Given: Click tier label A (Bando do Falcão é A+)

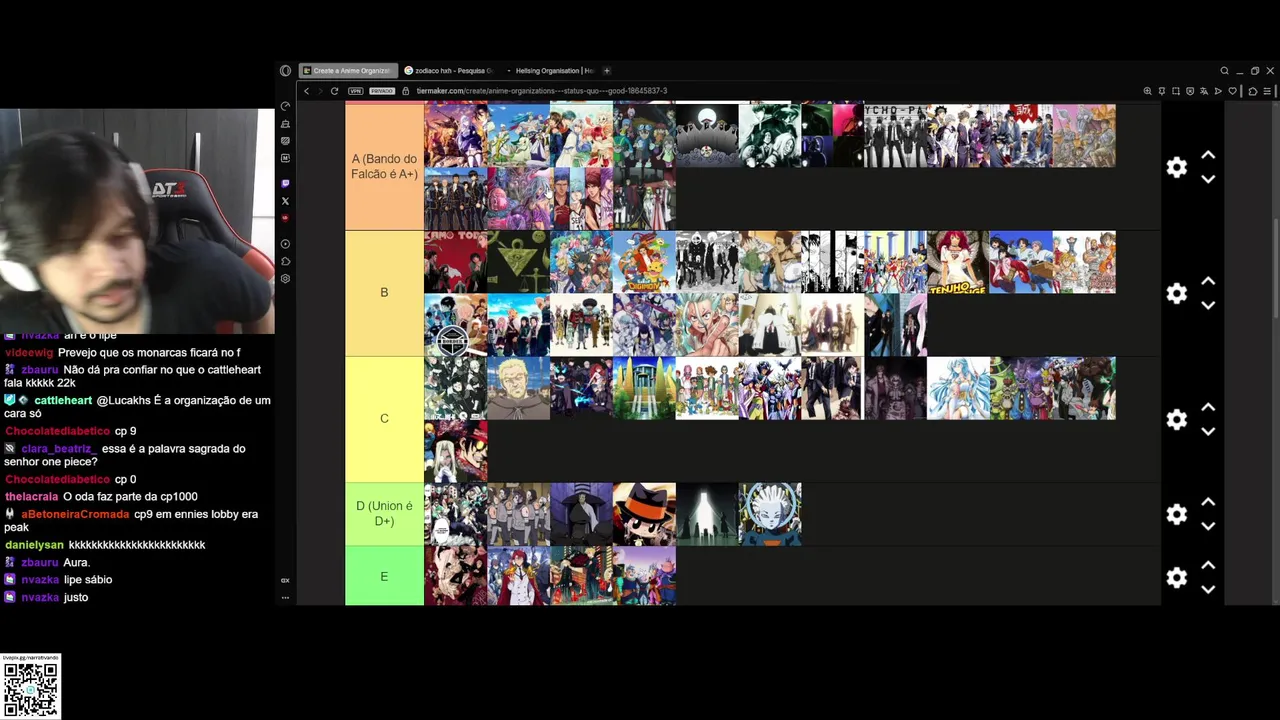Looking at the screenshot, I should click(x=384, y=166).
